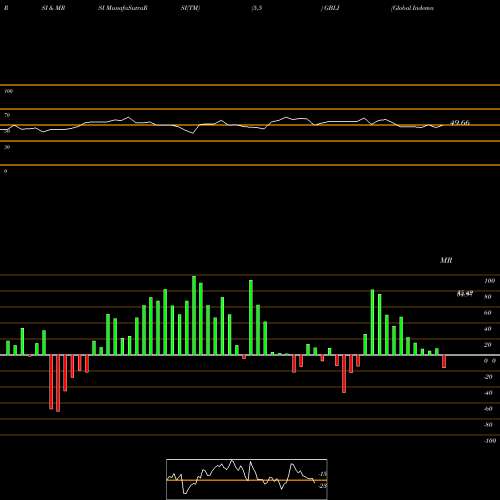Click the -80 tick on MR axis
The height and width of the screenshot is (500, 500).
click(x=488, y=425)
